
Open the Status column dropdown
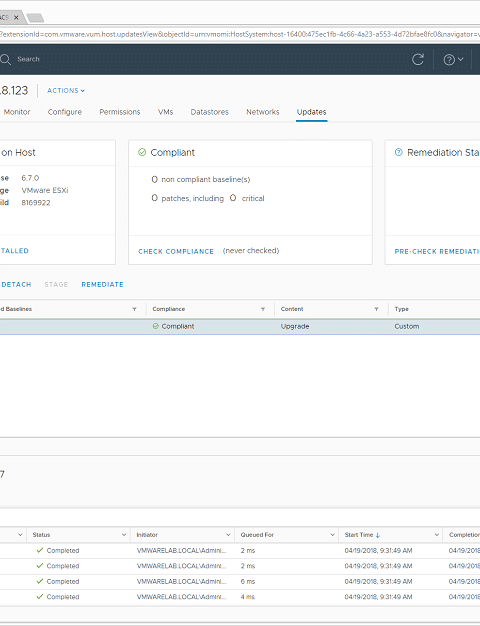point(124,535)
